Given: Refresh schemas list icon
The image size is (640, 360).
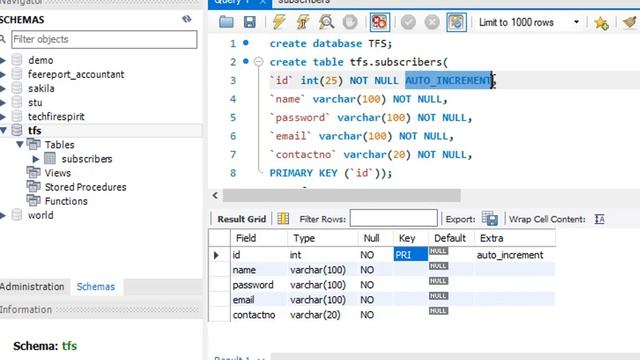Looking at the screenshot, I should 187,19.
